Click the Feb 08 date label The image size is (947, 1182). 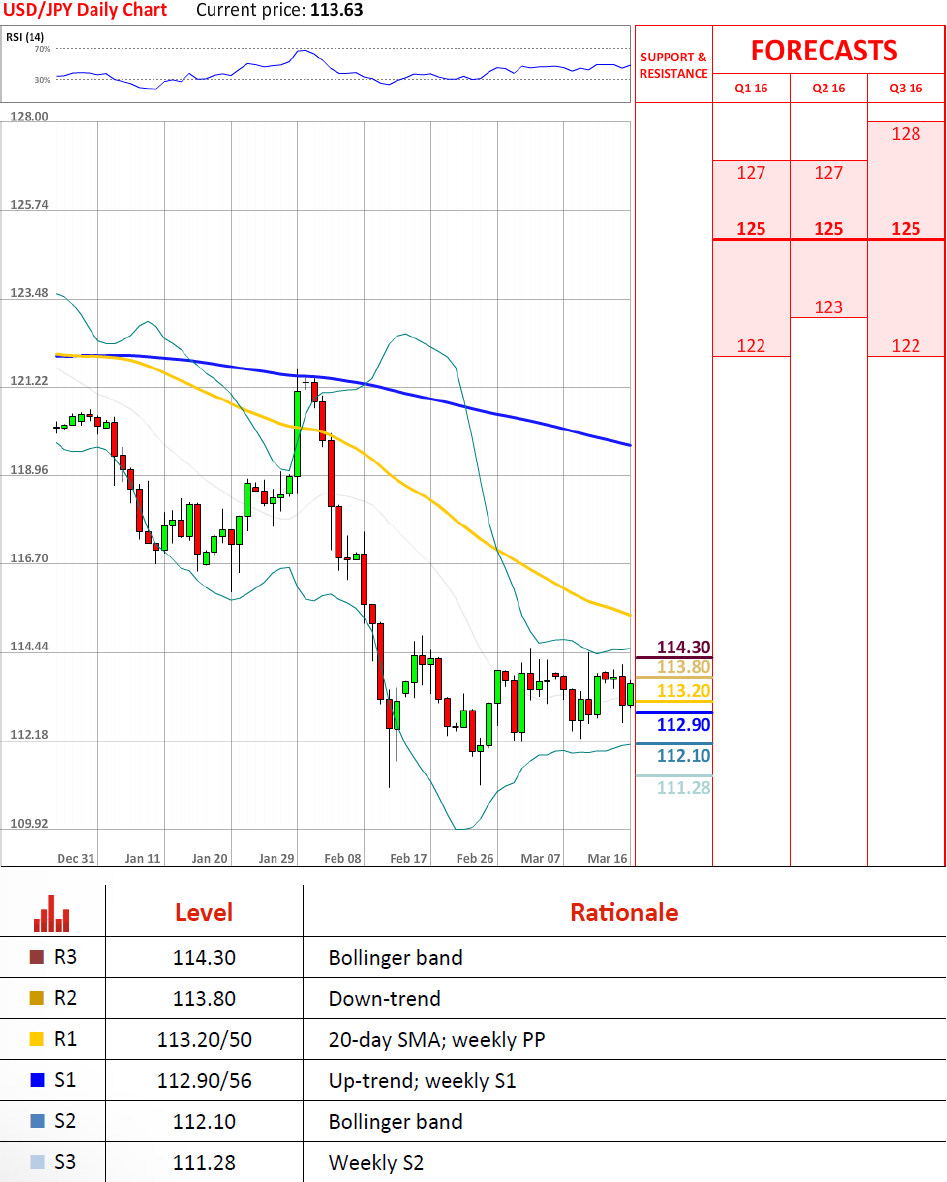click(x=343, y=859)
